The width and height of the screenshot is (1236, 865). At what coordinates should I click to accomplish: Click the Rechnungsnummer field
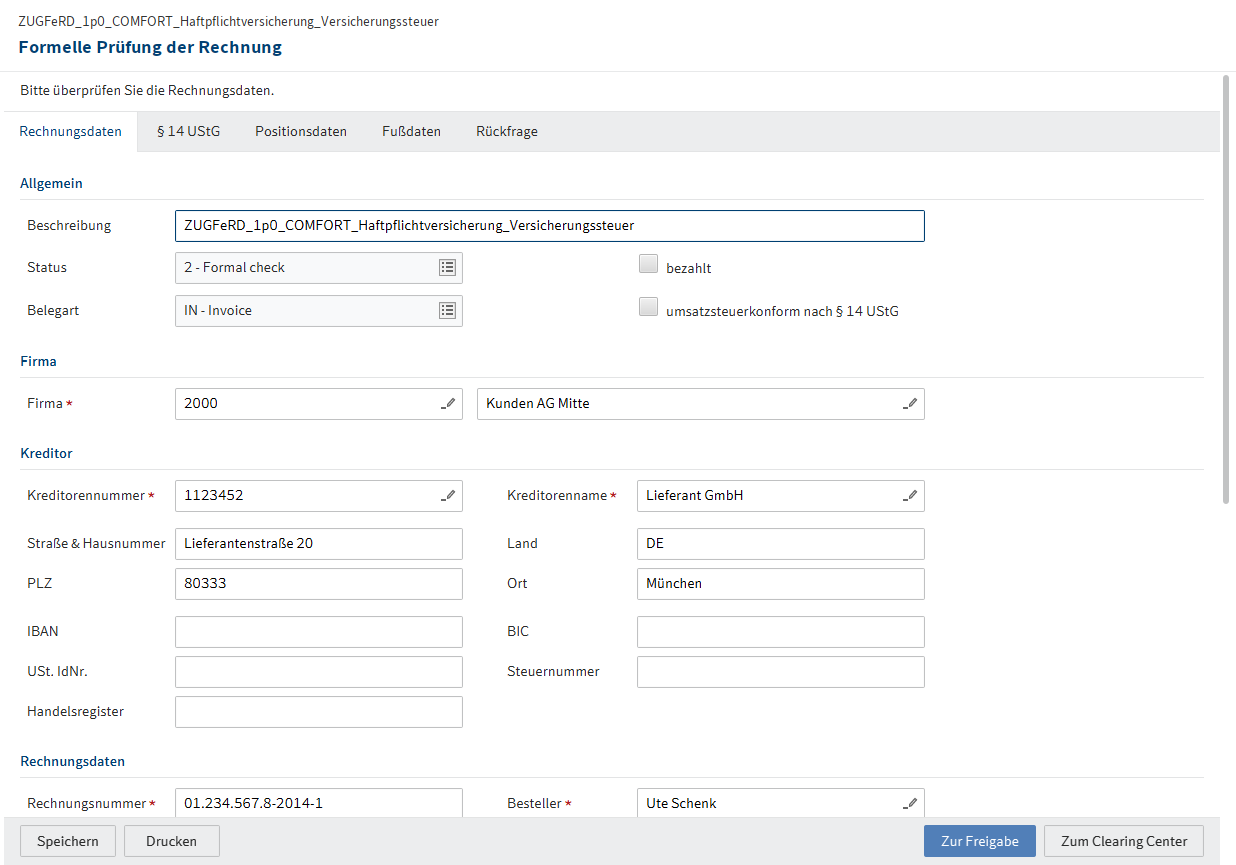[x=319, y=803]
